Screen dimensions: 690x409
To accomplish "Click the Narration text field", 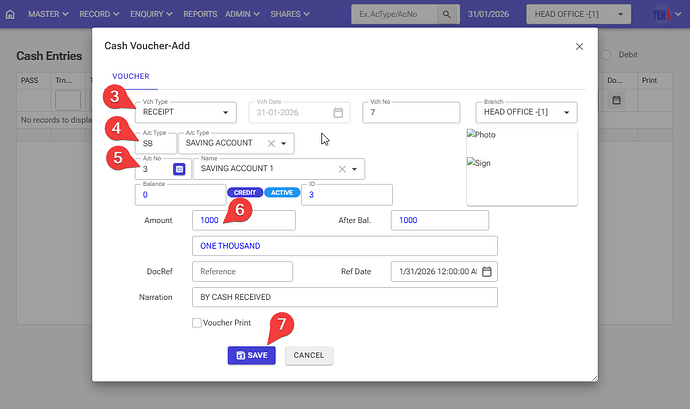I will tap(343, 297).
